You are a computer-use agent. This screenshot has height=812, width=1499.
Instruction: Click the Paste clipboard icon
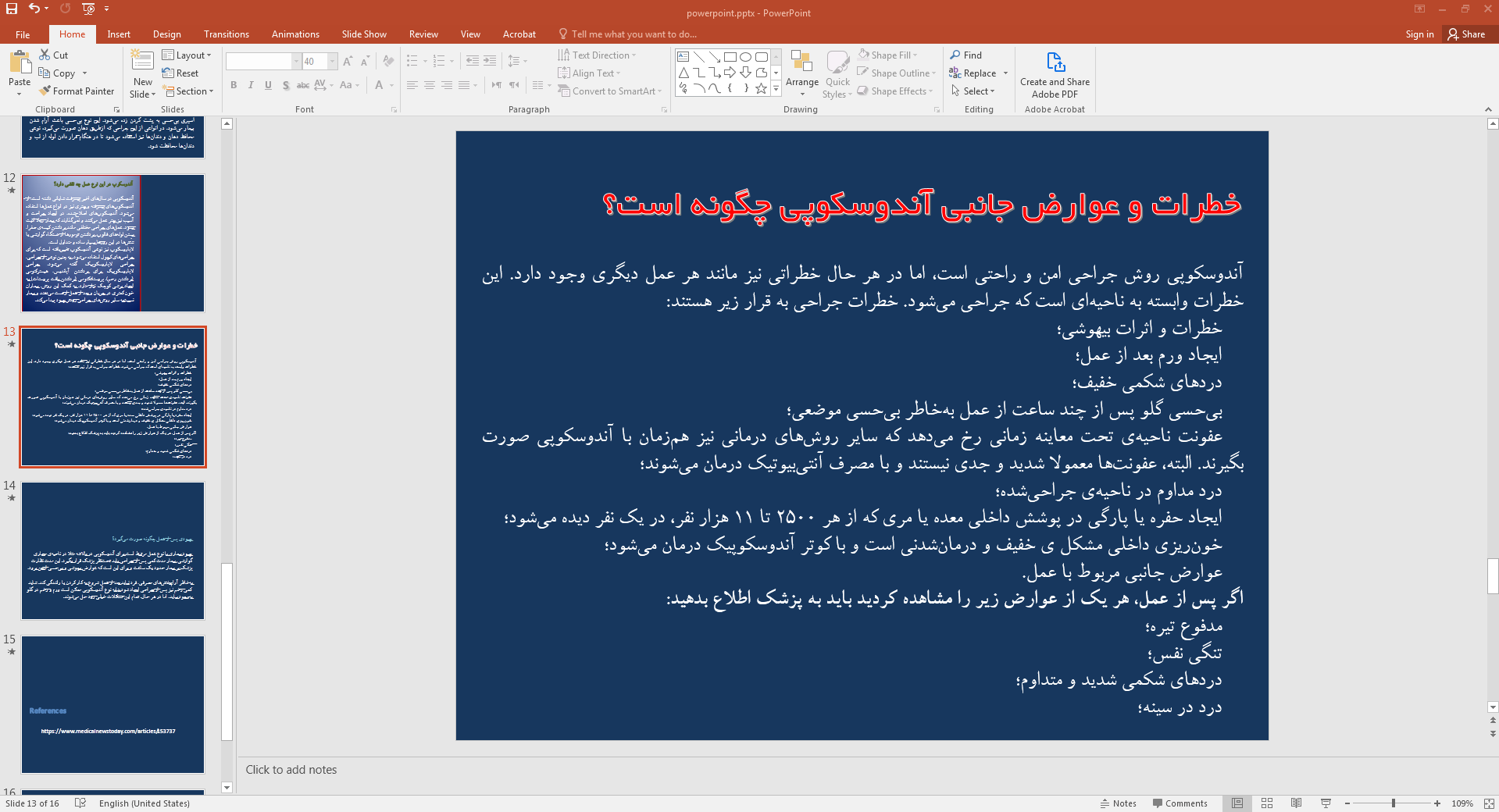tap(20, 62)
